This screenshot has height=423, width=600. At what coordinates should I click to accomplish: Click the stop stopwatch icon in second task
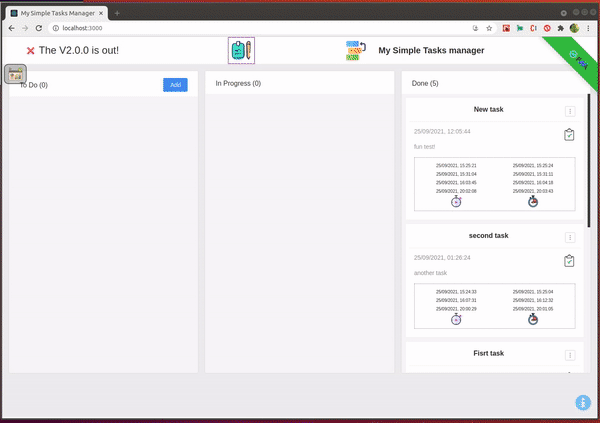click(533, 319)
